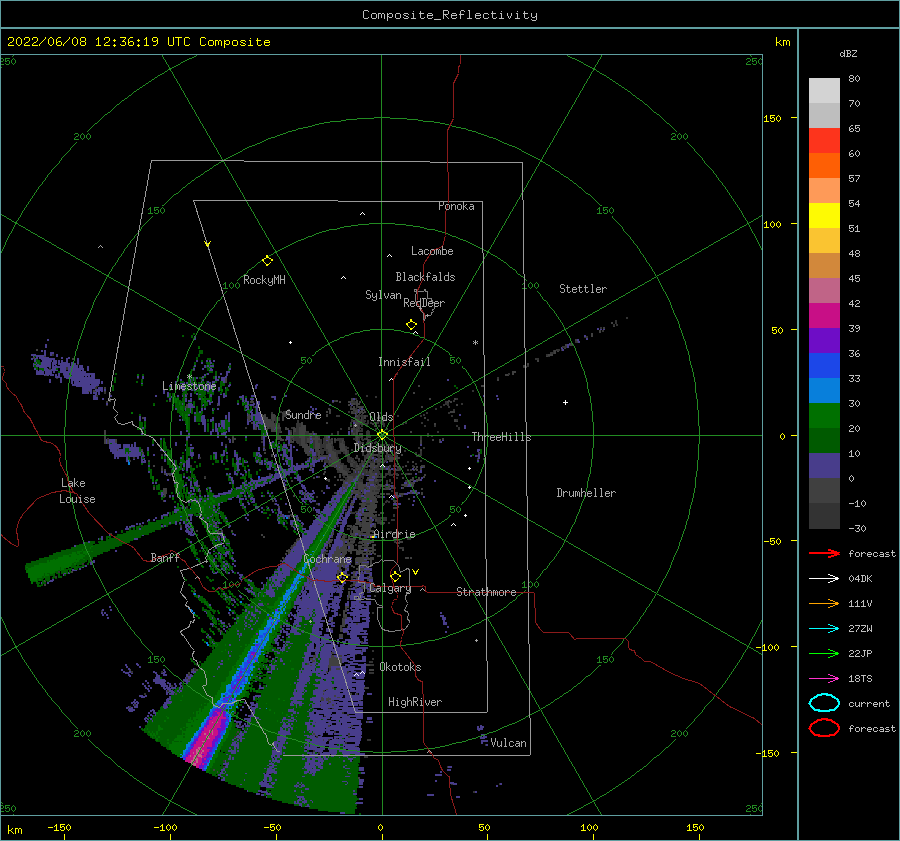Click the magenta 18TS arrow icon

pyautogui.click(x=824, y=679)
